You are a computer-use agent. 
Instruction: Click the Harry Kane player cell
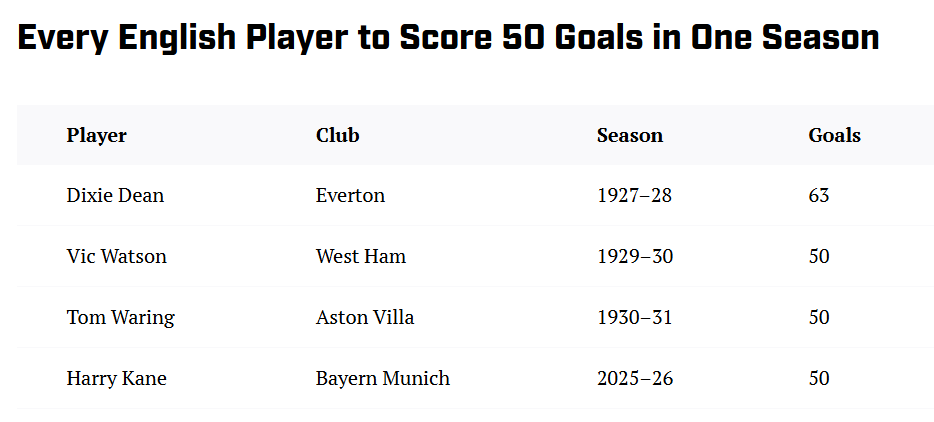[x=117, y=379]
